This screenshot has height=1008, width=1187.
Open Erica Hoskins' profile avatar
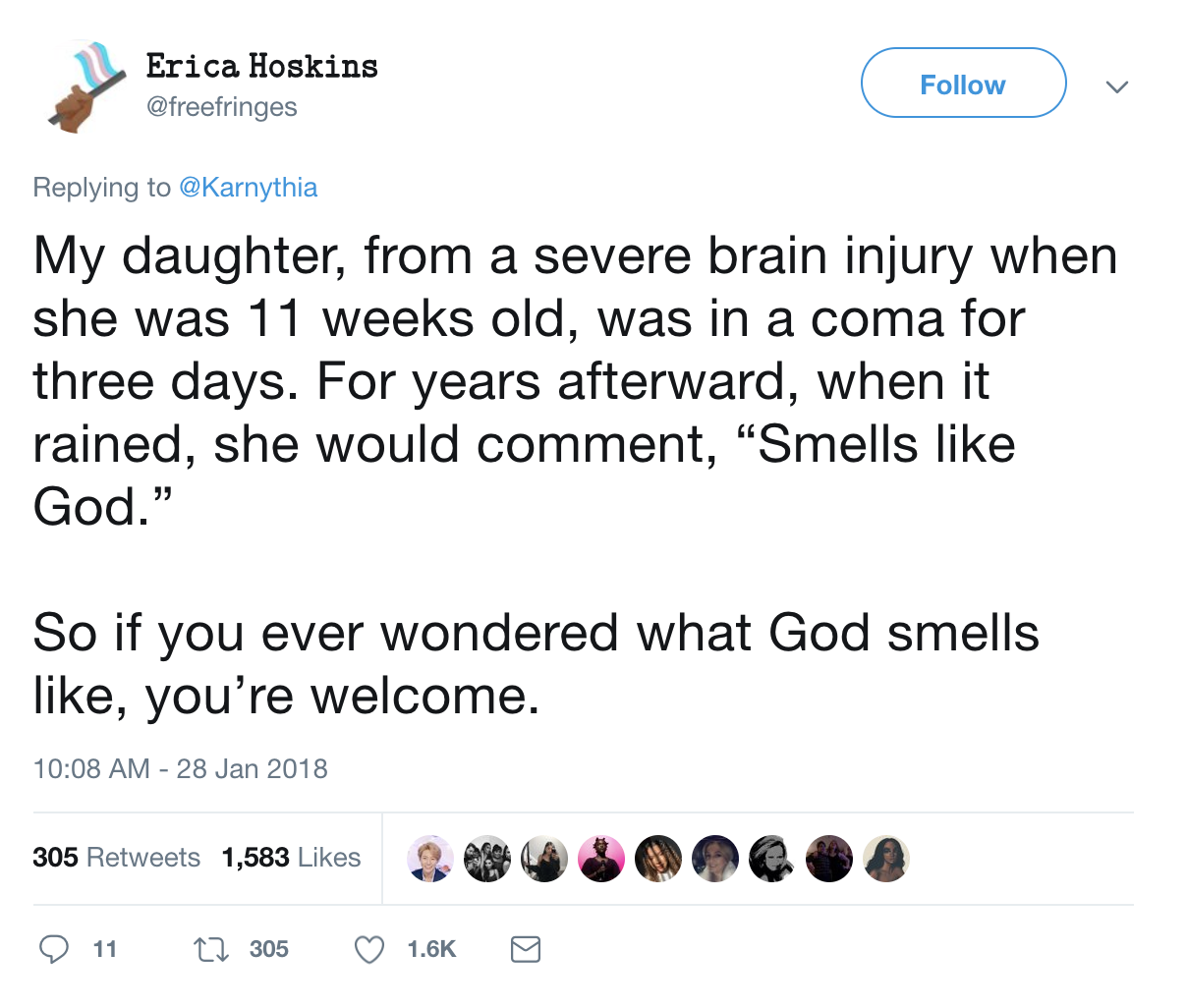point(85,86)
